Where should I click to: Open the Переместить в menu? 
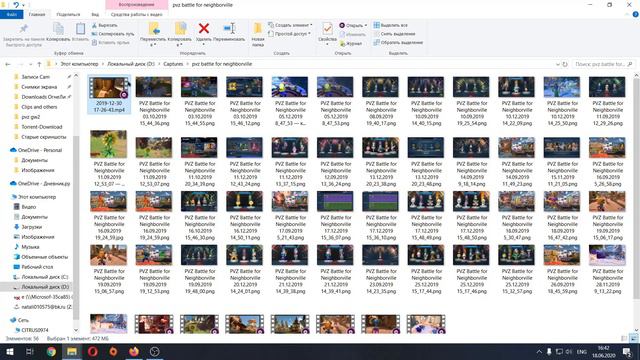[x=153, y=34]
